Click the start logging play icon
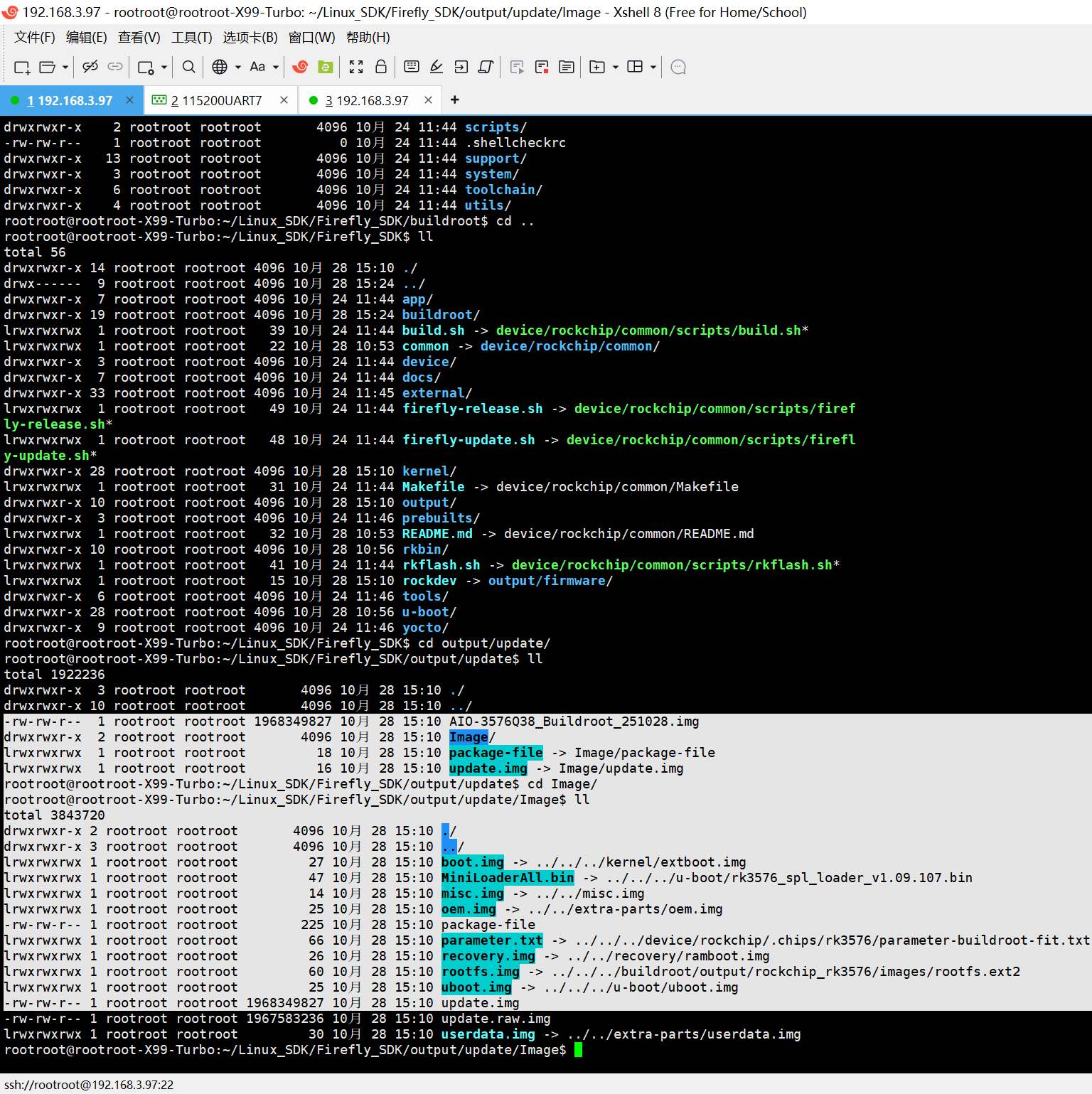 coord(517,67)
